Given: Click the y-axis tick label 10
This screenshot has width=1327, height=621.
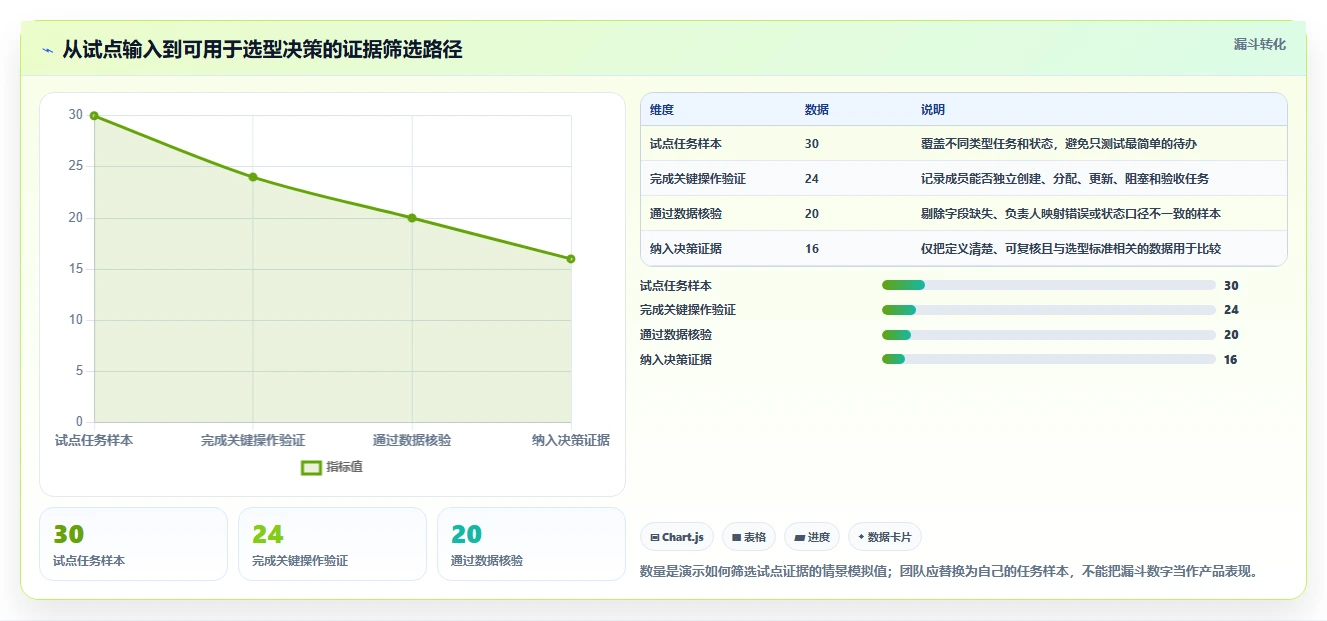Looking at the screenshot, I should pos(76,320).
